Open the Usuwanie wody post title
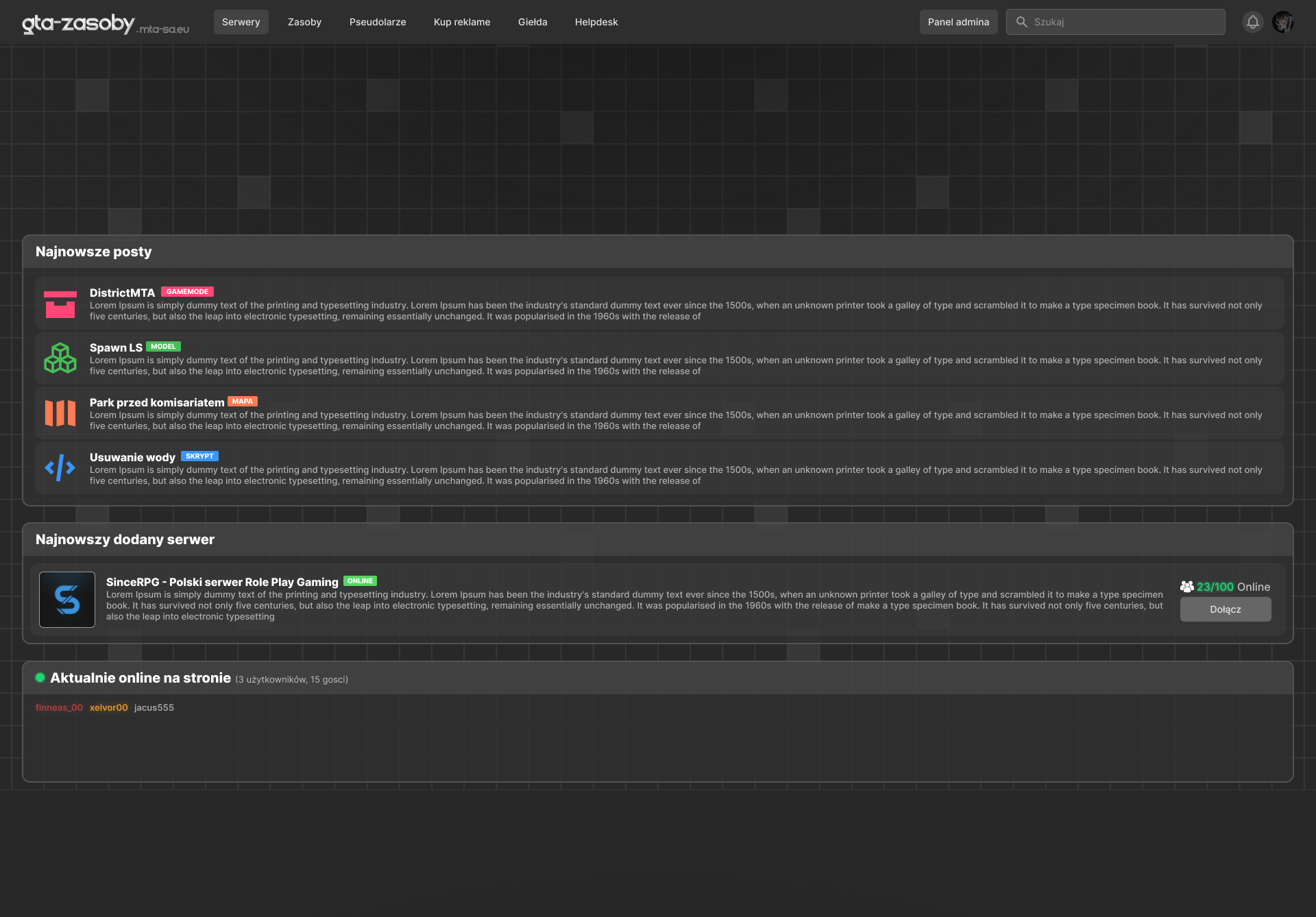Image resolution: width=1316 pixels, height=917 pixels. (x=132, y=457)
